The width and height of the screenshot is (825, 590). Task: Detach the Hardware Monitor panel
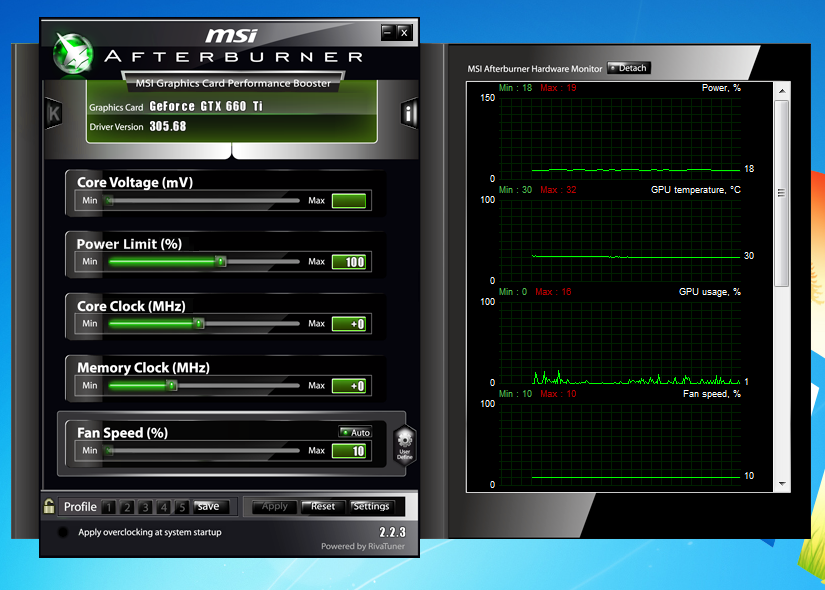point(629,68)
